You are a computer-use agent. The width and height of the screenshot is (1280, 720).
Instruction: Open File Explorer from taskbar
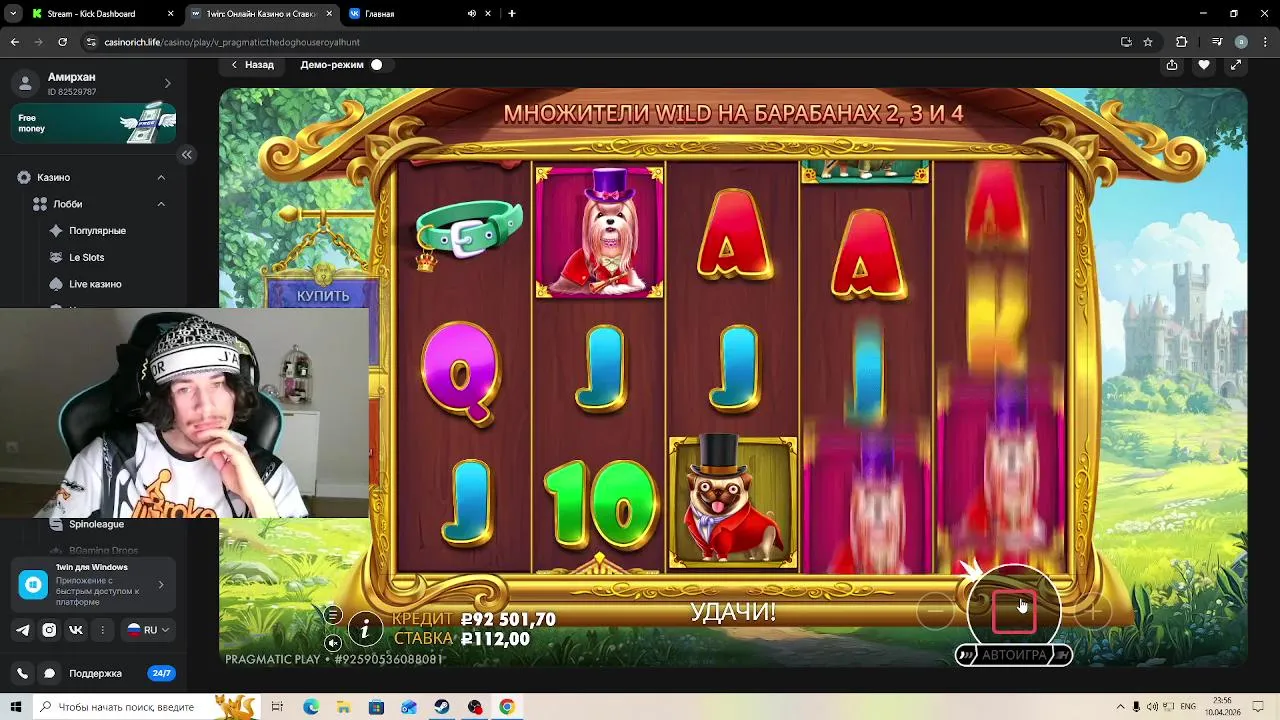343,707
